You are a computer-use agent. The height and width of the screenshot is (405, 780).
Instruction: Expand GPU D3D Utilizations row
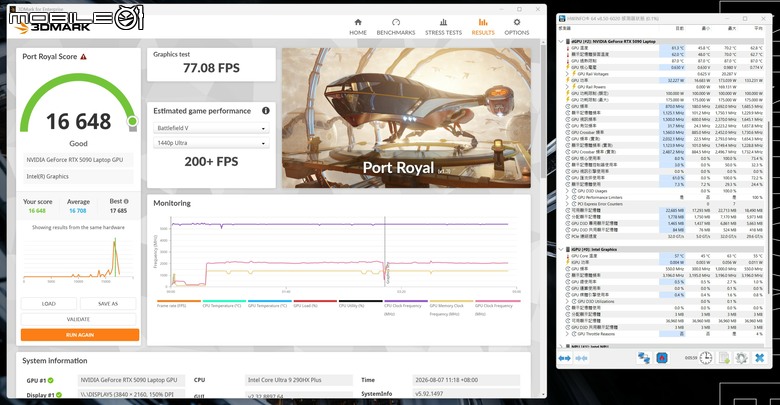click(567, 301)
